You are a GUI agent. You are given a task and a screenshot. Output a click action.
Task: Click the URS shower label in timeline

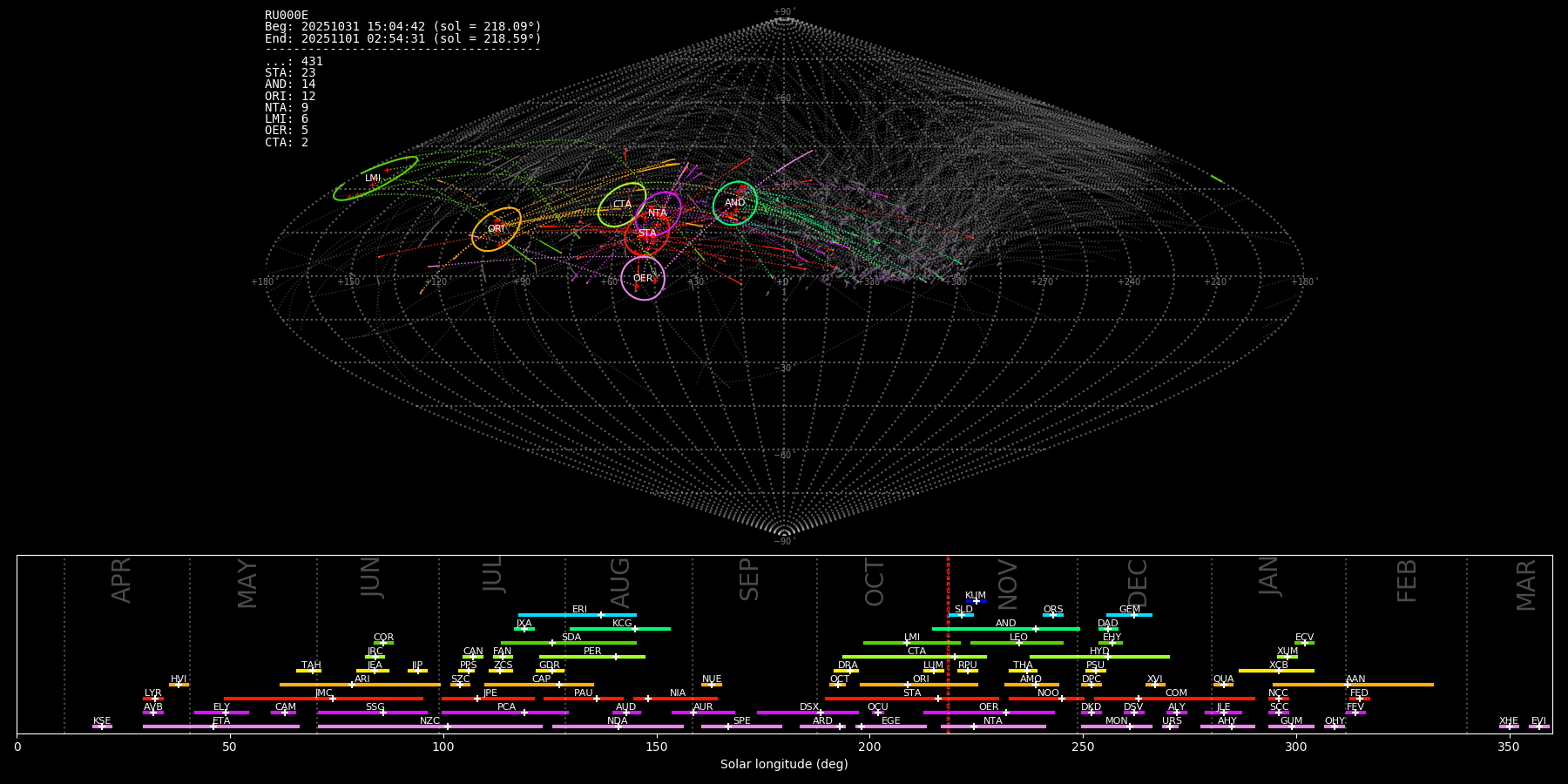pos(1172,721)
